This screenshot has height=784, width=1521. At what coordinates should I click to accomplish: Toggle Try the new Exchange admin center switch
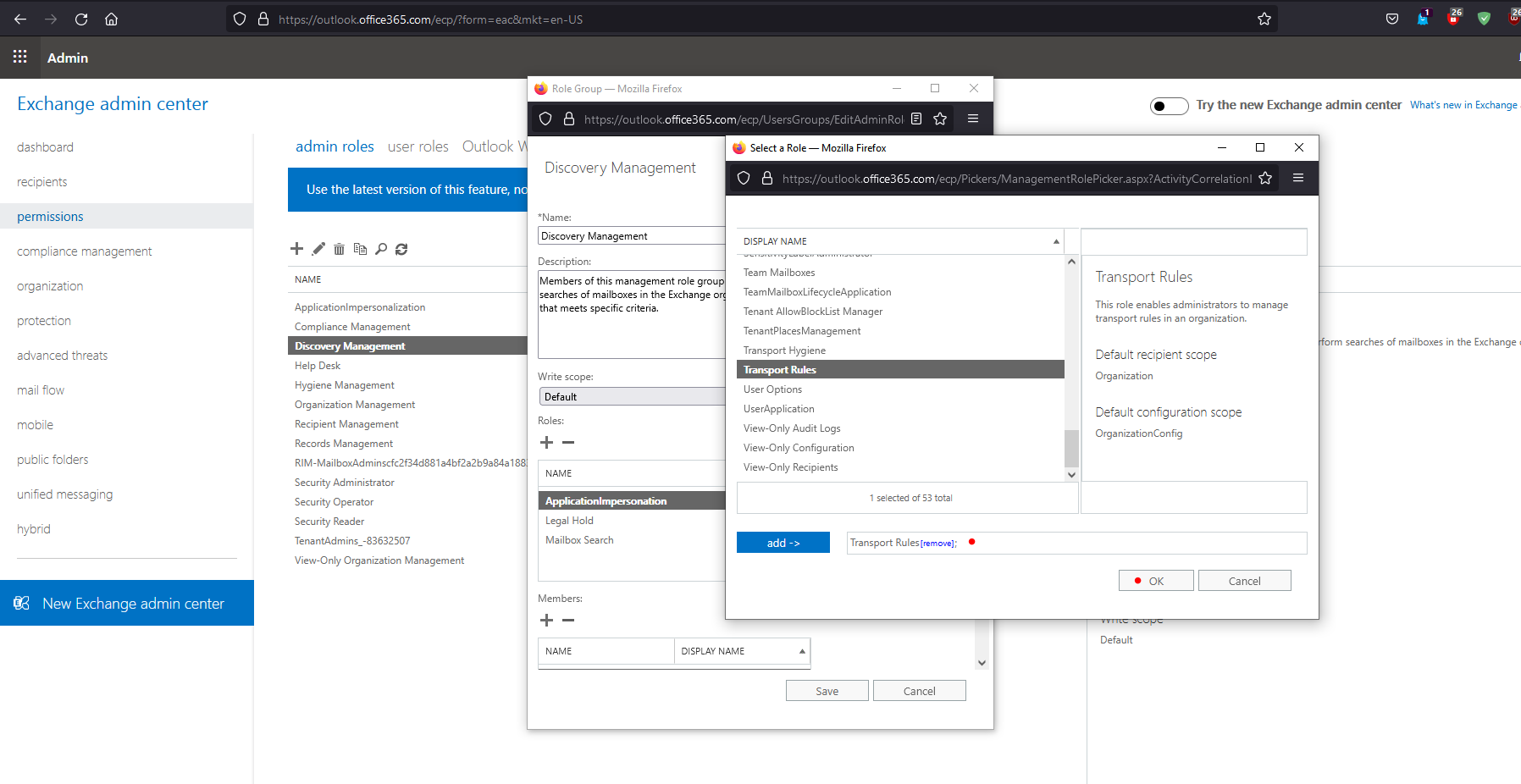(1169, 106)
